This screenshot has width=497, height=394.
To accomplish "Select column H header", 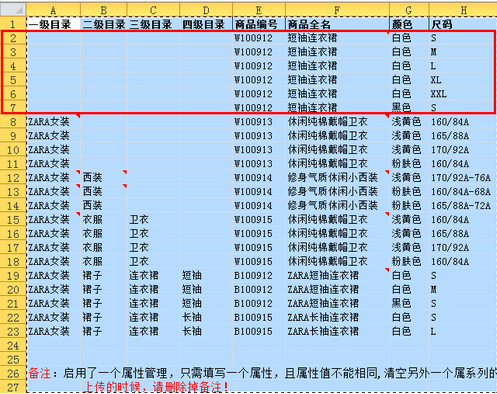I will [463, 10].
